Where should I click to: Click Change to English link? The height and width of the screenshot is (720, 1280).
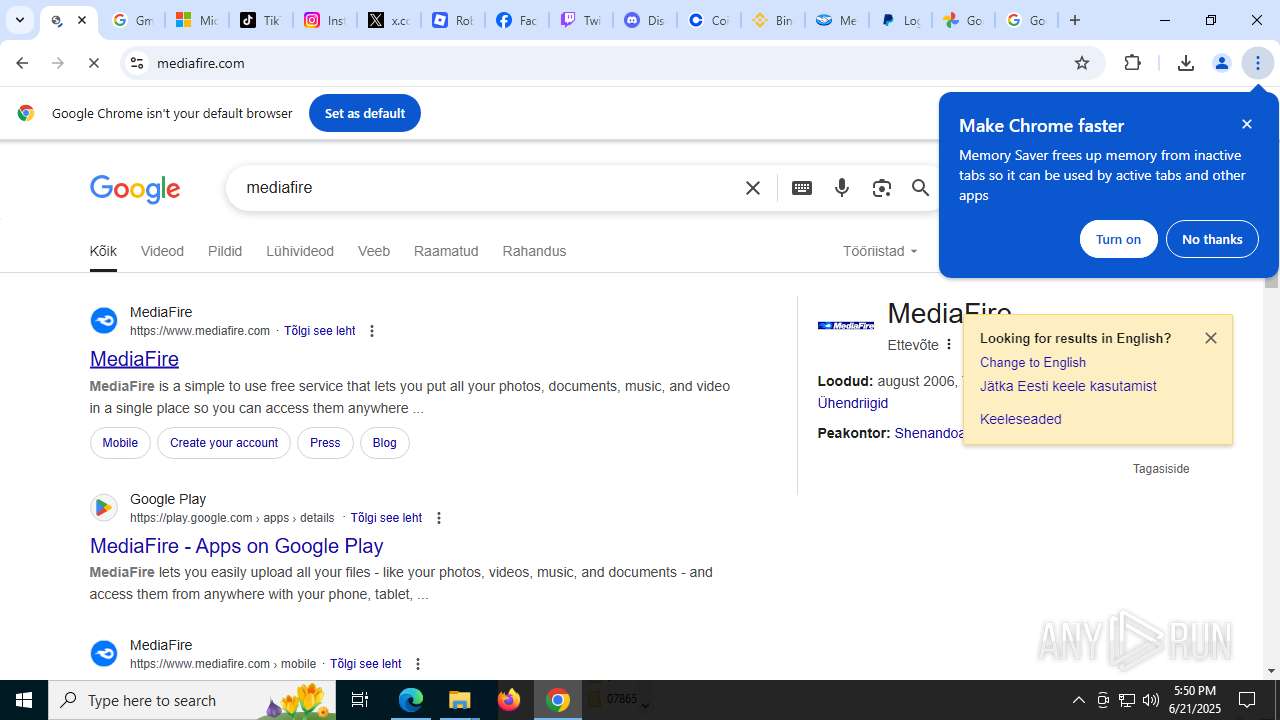point(1033,362)
